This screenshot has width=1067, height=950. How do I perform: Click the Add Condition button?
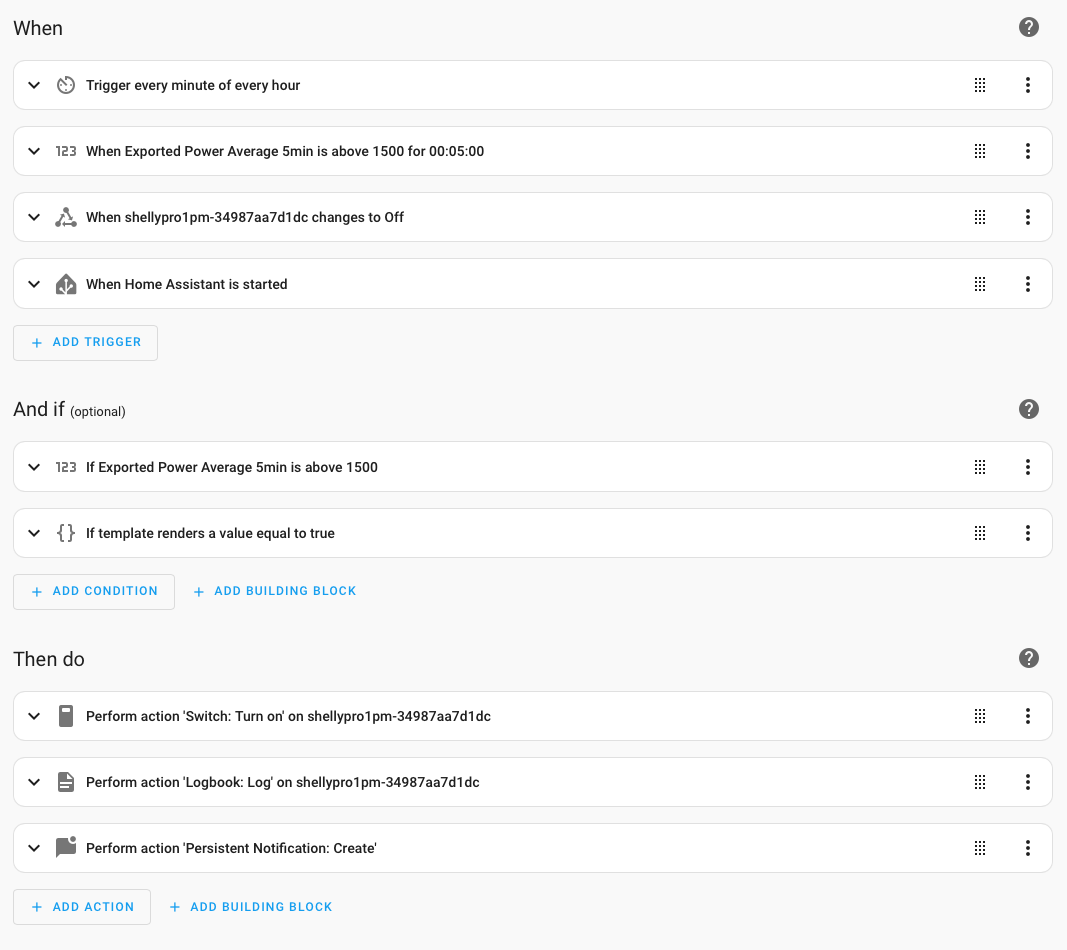pyautogui.click(x=94, y=591)
